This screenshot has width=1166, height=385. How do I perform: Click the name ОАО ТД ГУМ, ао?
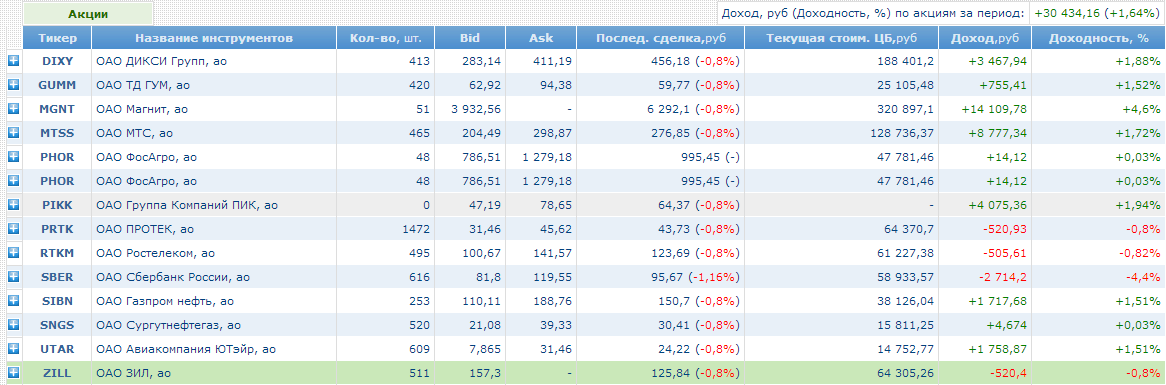pyautogui.click(x=143, y=85)
